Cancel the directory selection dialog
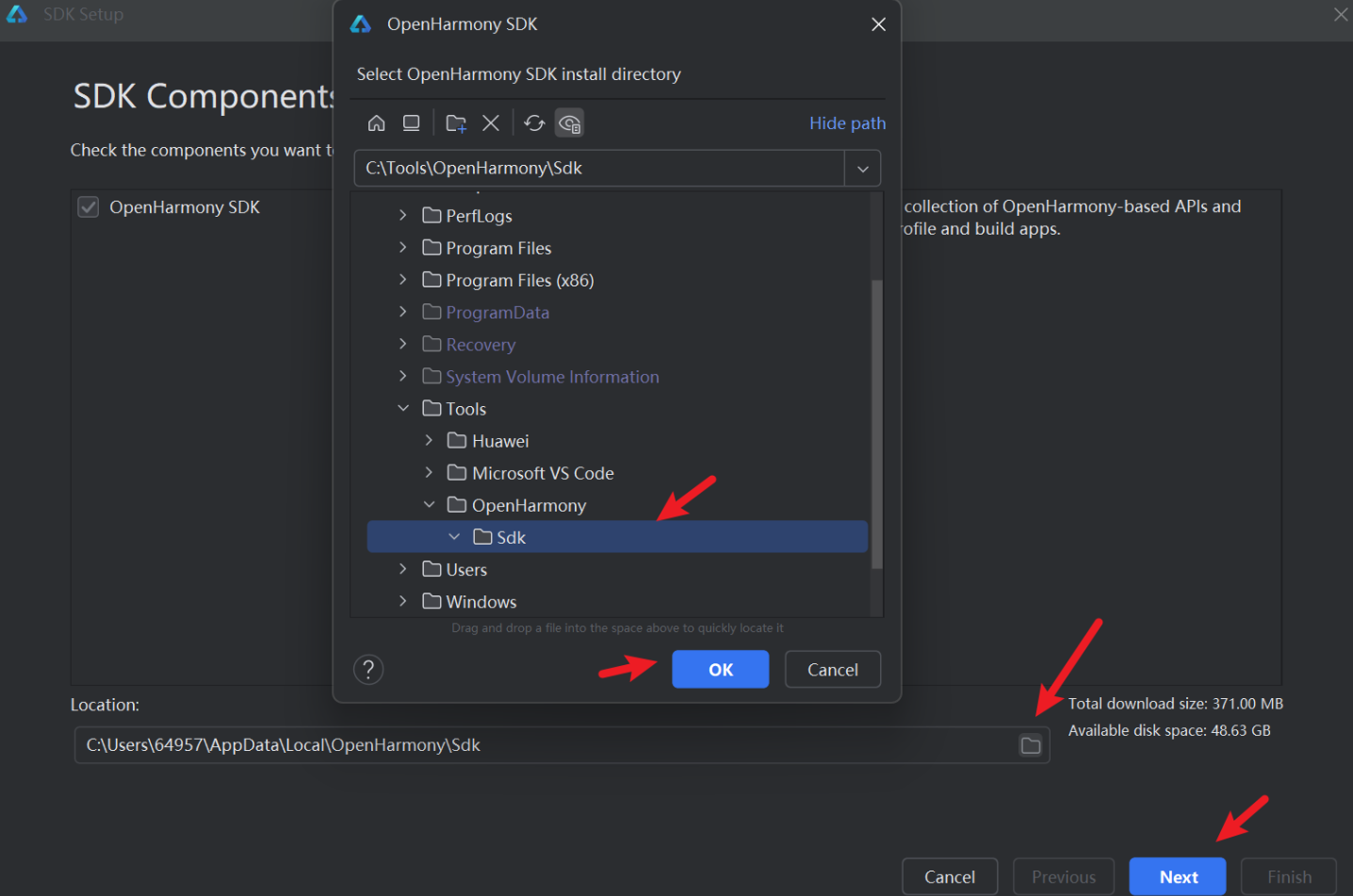Viewport: 1353px width, 896px height. pos(833,670)
